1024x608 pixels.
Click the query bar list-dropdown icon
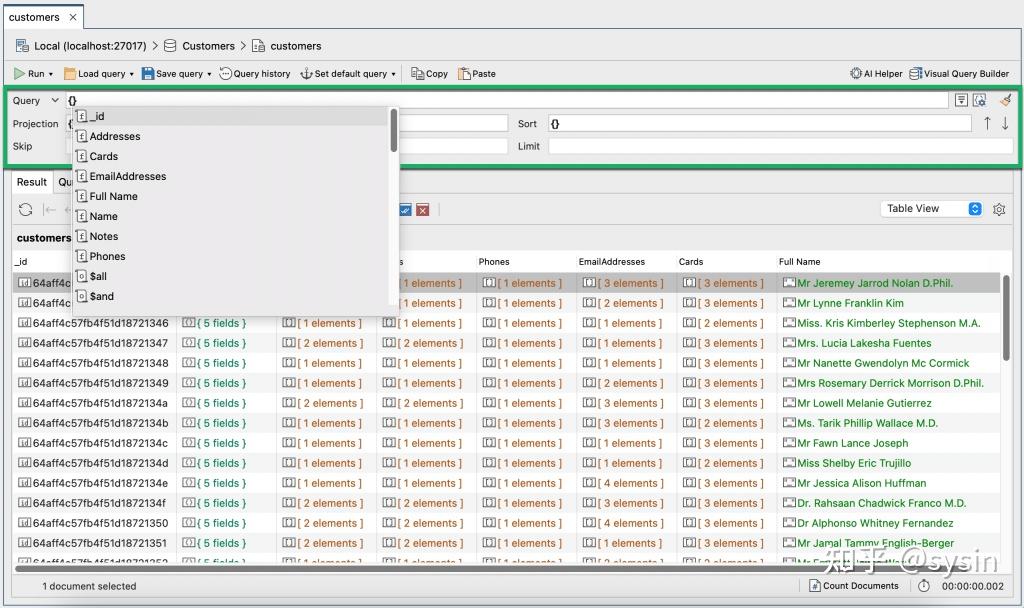click(961, 100)
